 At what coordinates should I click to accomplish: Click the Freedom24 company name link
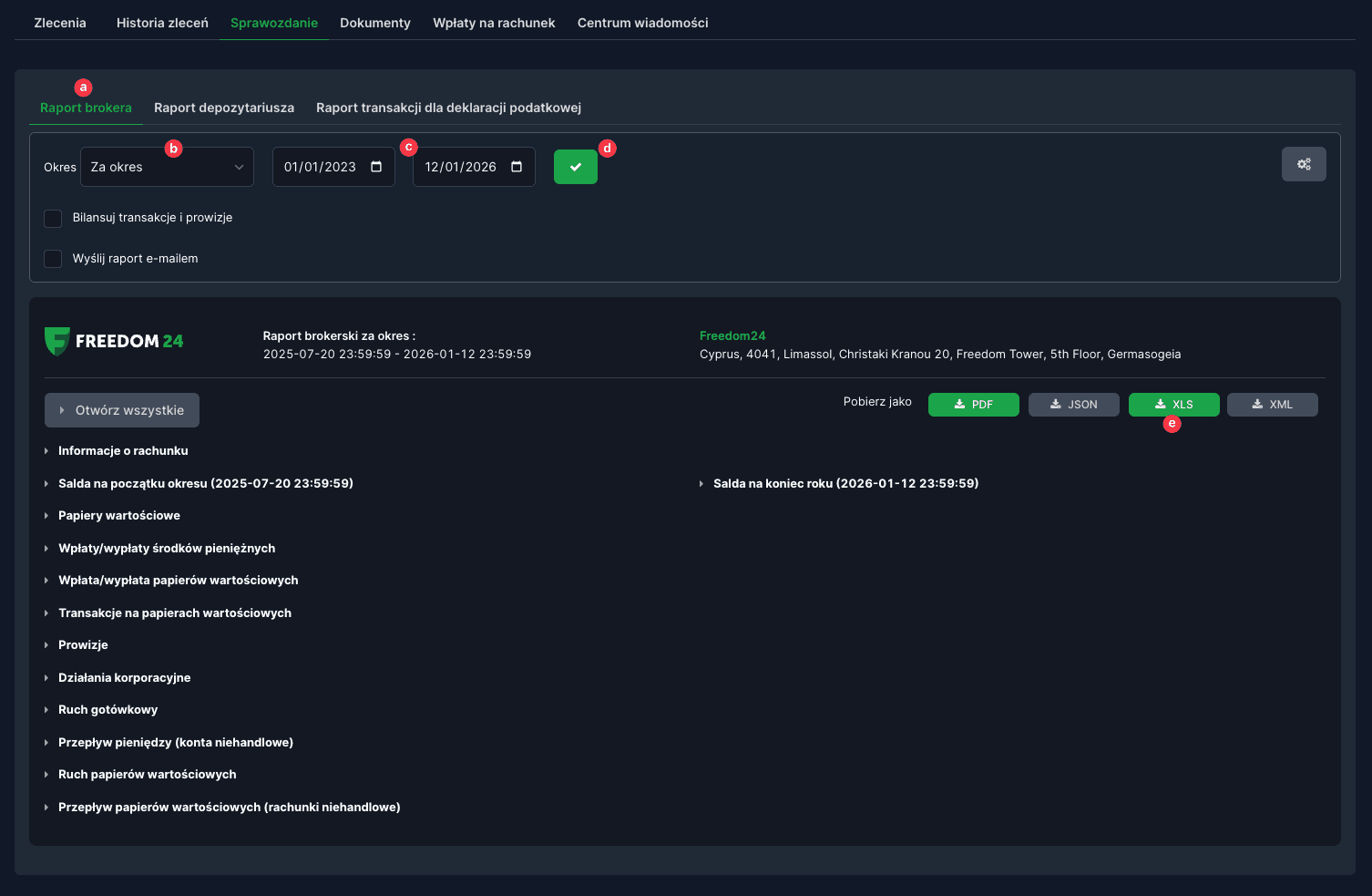(732, 336)
